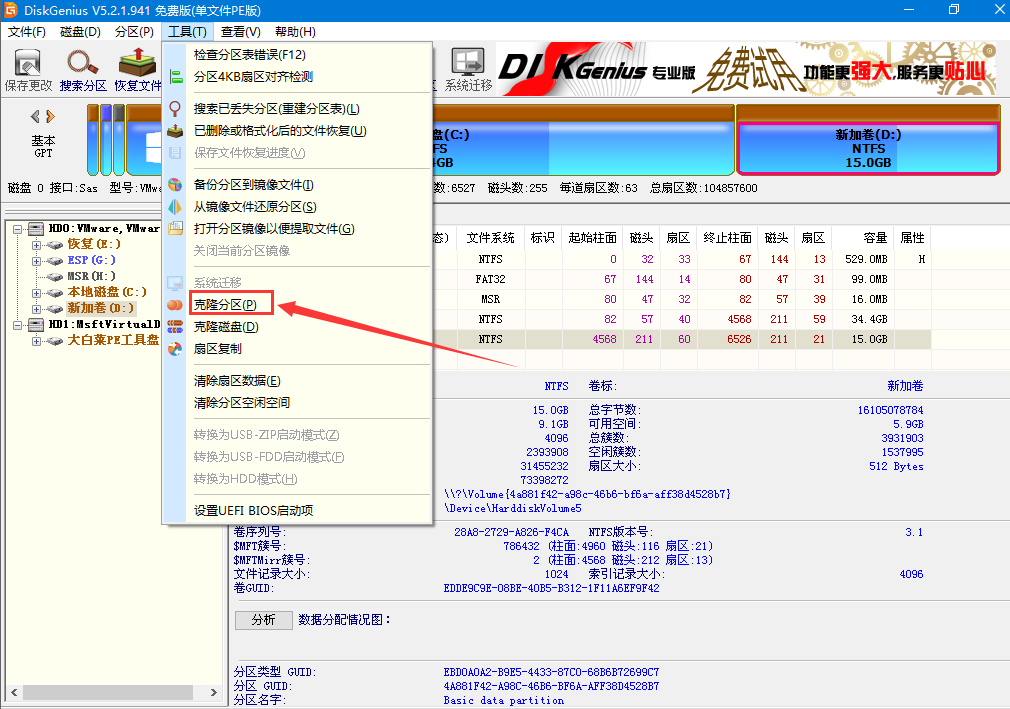Expand the 恢复(E:) partition node
1010x709 pixels.
tap(37, 245)
